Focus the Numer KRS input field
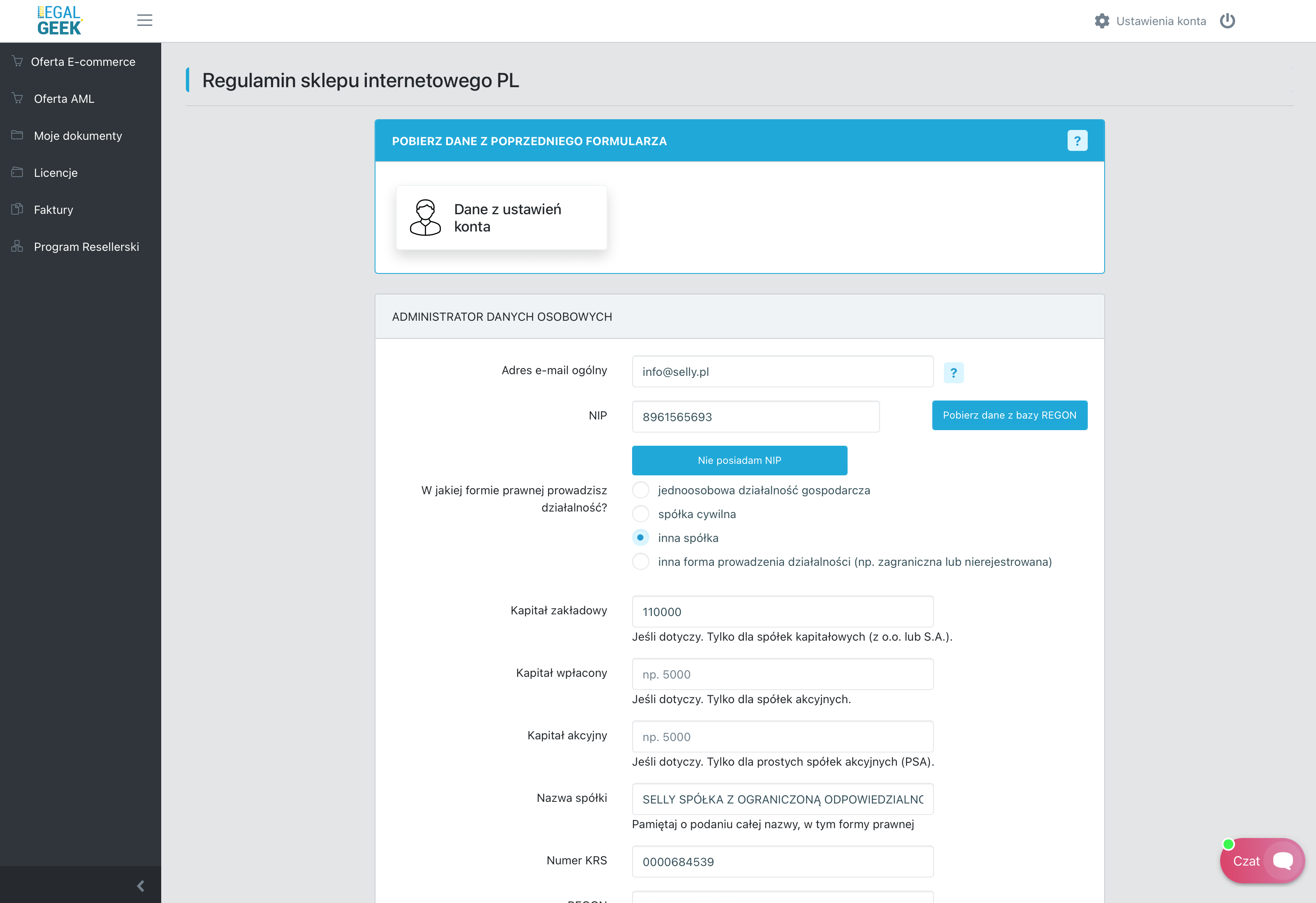The width and height of the screenshot is (1316, 903). coord(782,861)
